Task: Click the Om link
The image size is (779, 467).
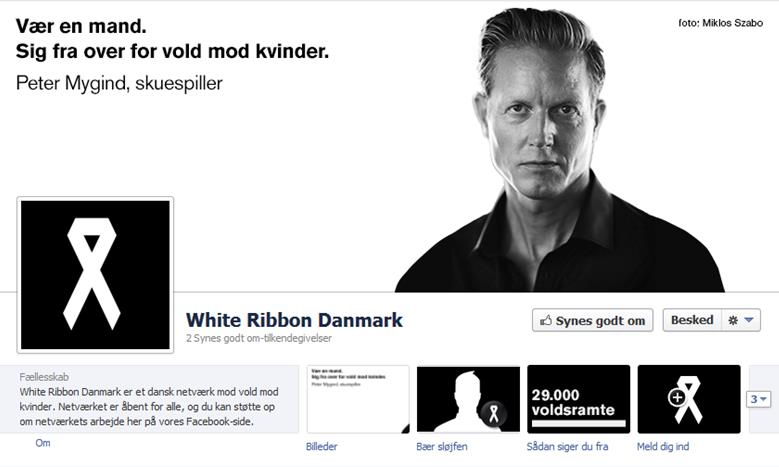Action: (x=43, y=443)
